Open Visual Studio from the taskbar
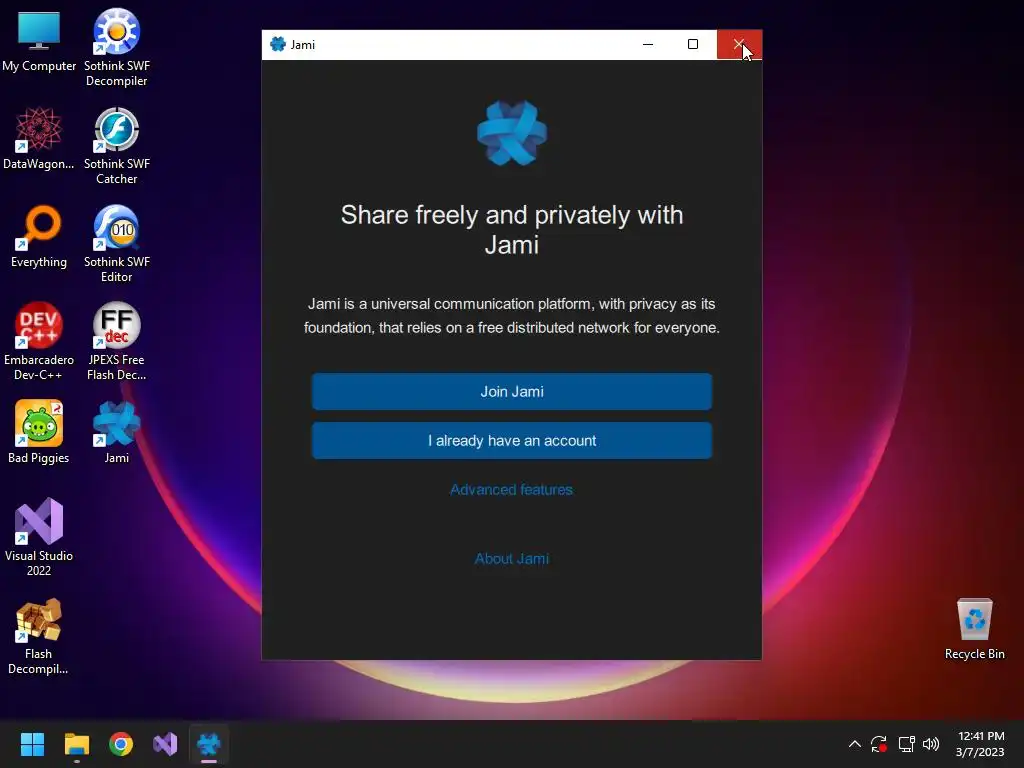1024x768 pixels. point(165,744)
